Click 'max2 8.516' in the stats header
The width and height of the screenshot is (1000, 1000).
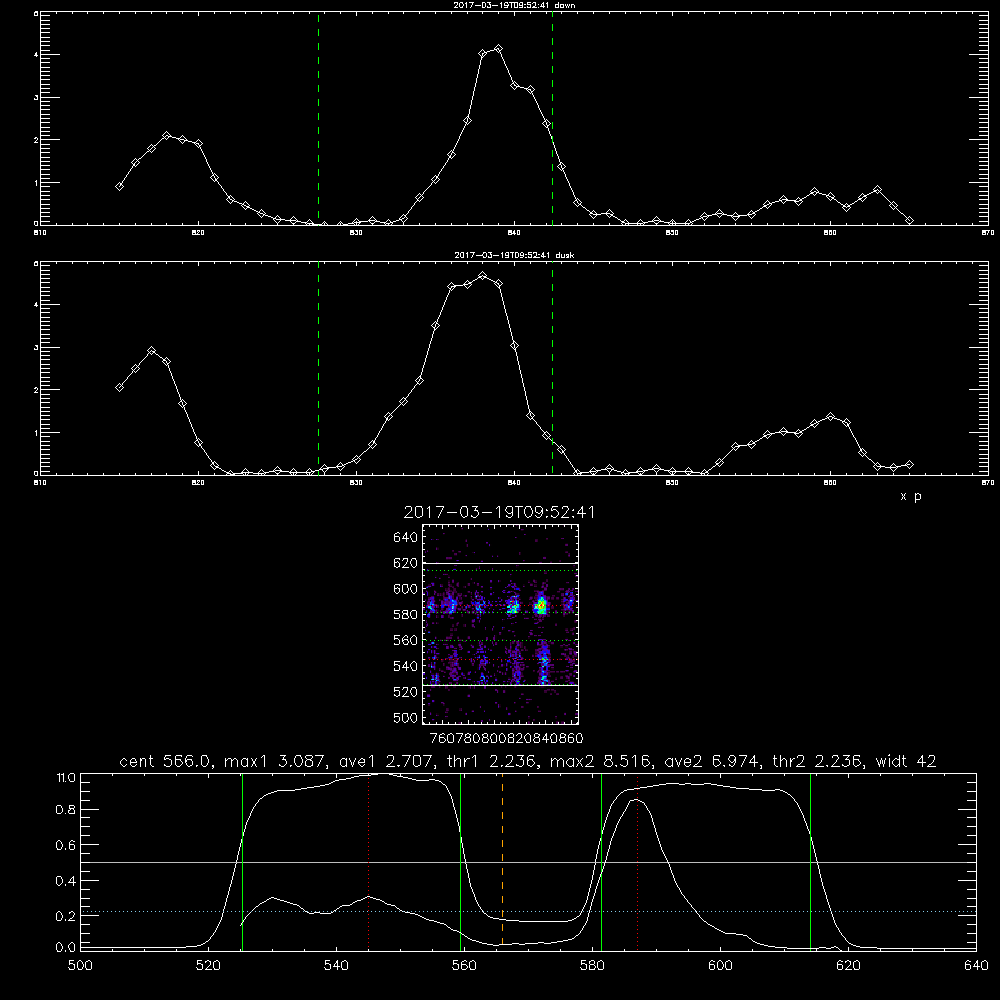pos(601,761)
